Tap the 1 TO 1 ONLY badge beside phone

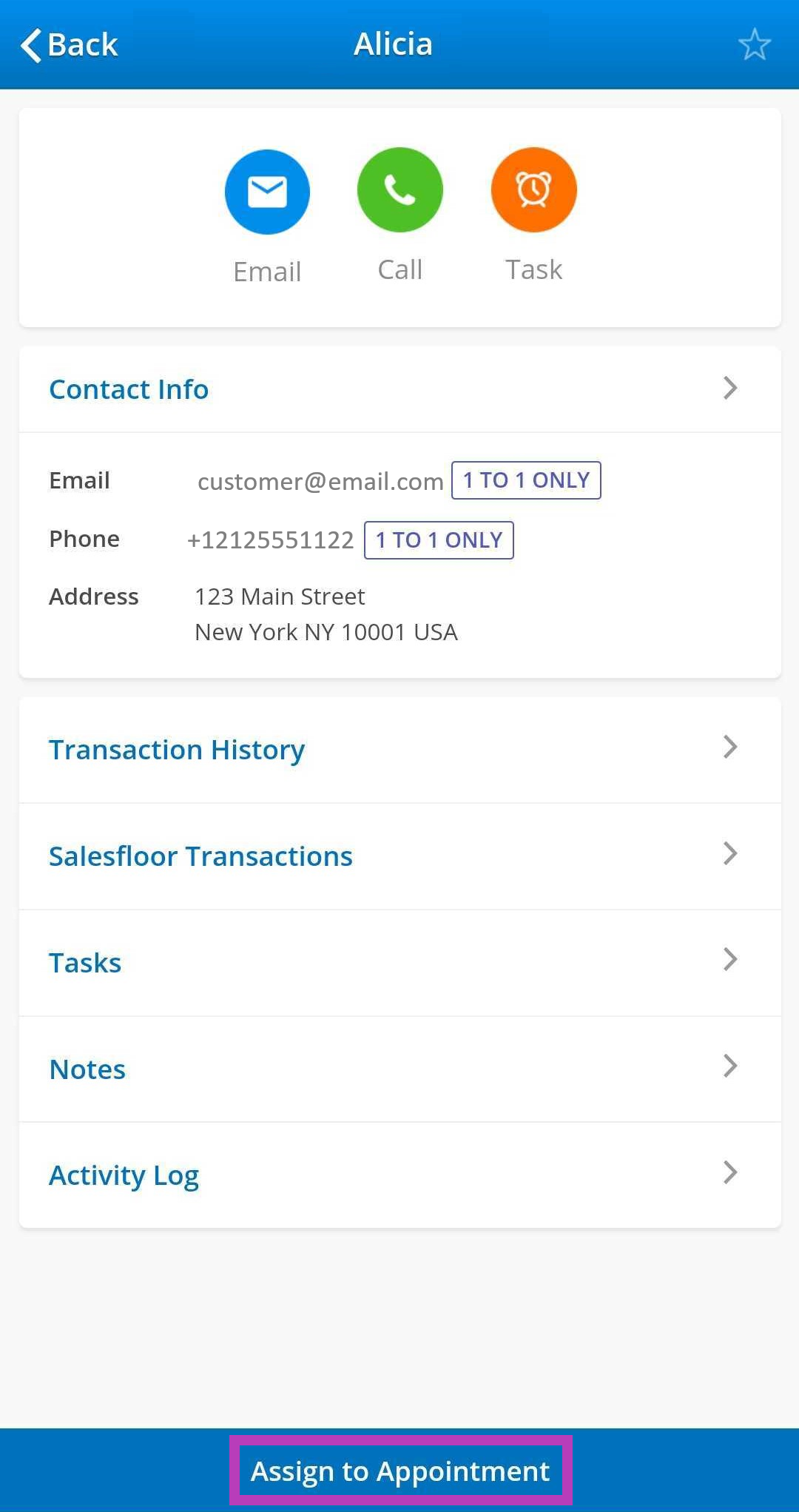(439, 540)
